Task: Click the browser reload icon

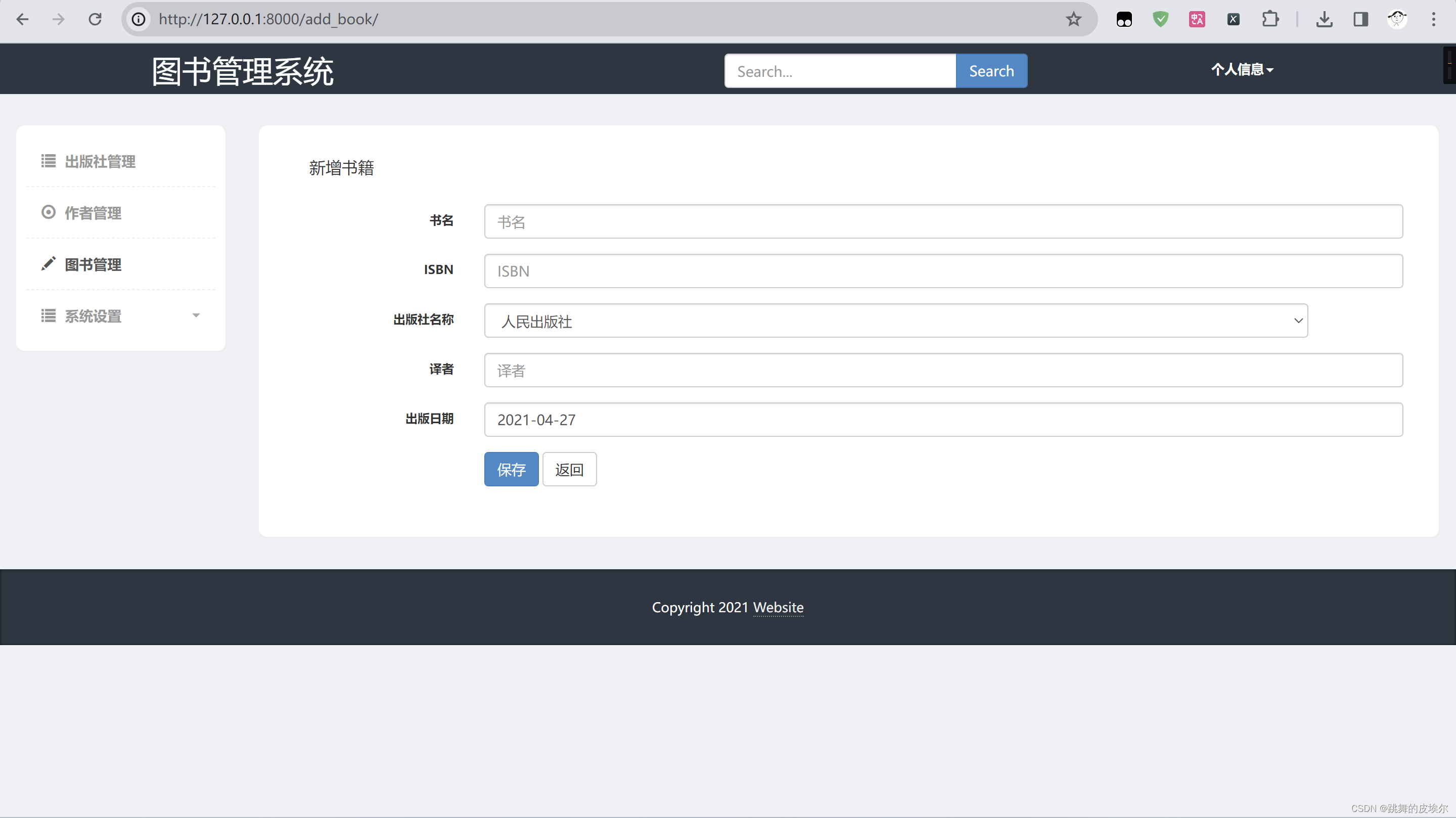Action: [95, 19]
